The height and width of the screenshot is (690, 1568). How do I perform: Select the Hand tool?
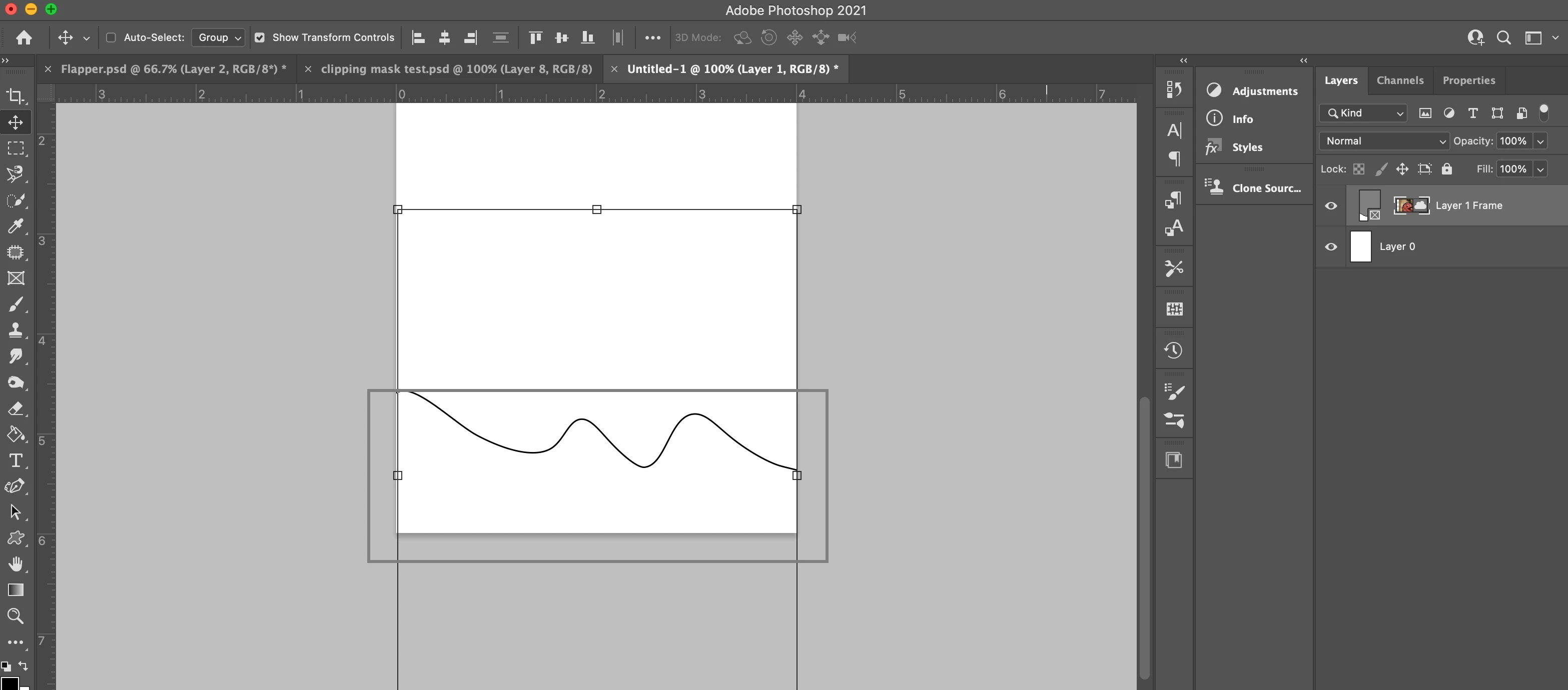coord(15,564)
